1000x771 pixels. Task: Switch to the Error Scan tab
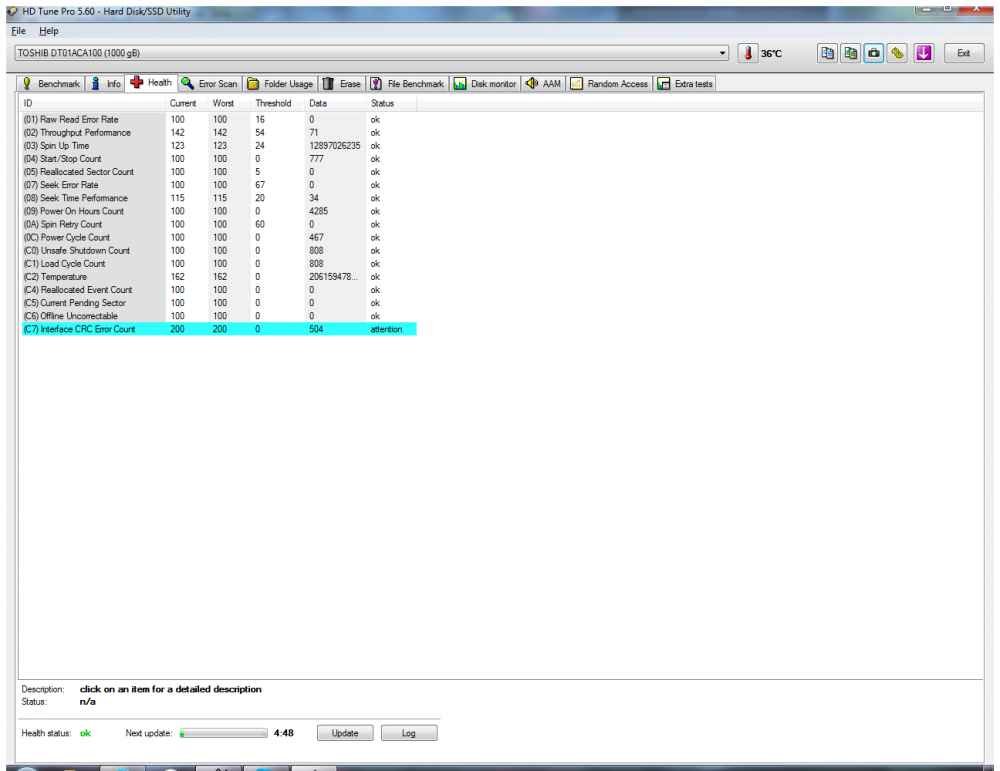coord(207,83)
